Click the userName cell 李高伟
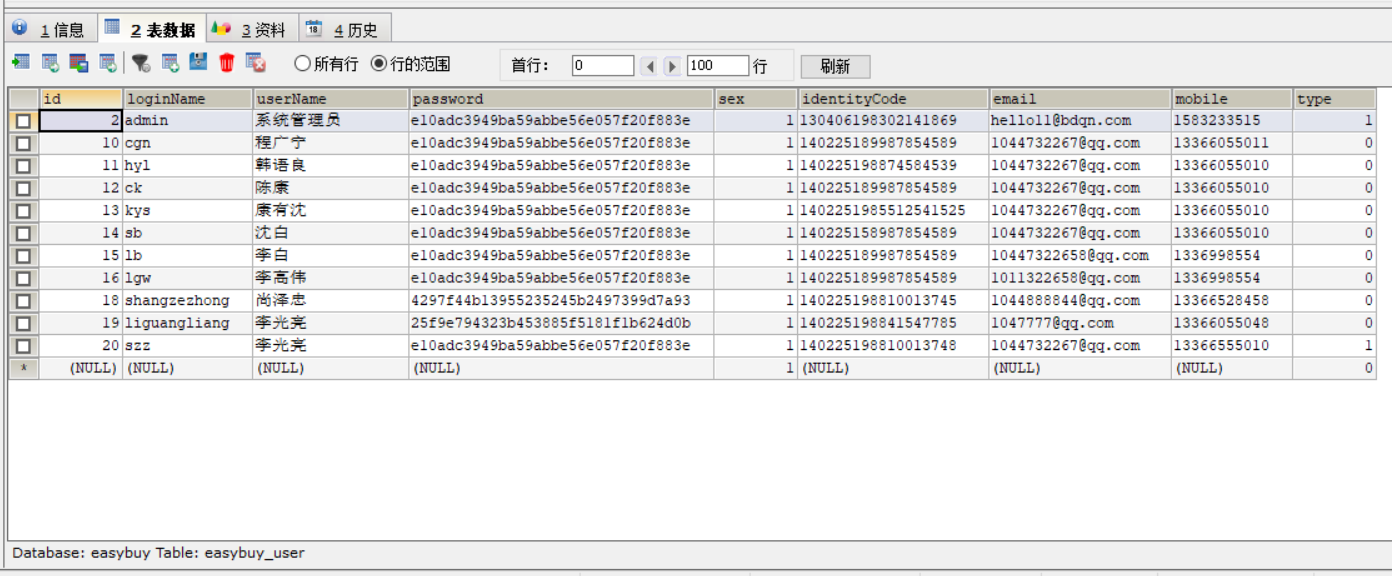Image resolution: width=1392 pixels, height=576 pixels. click(x=331, y=278)
